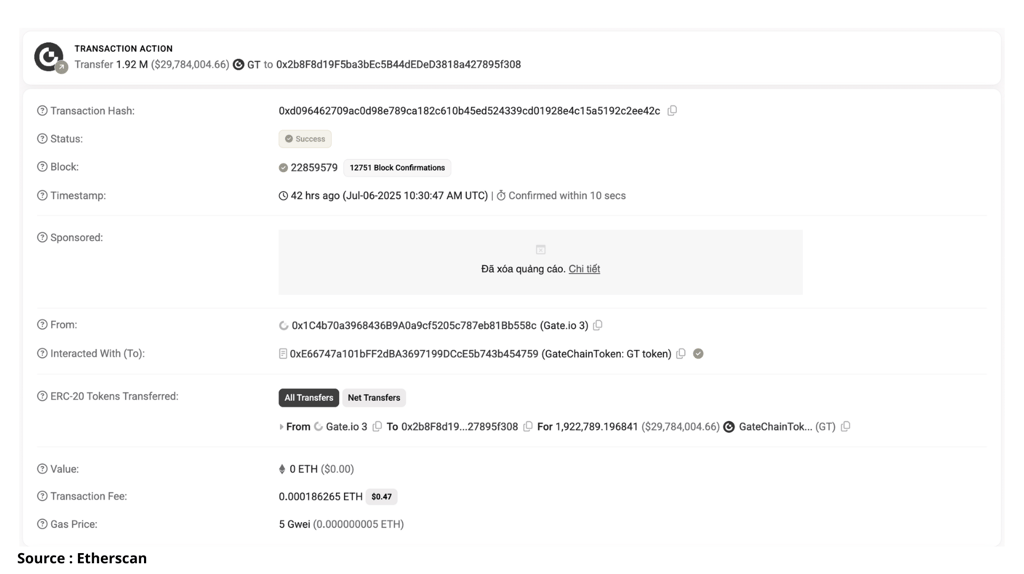Copy the From address Gate.io 3
Screen dimensions: 1024x574
point(598,325)
